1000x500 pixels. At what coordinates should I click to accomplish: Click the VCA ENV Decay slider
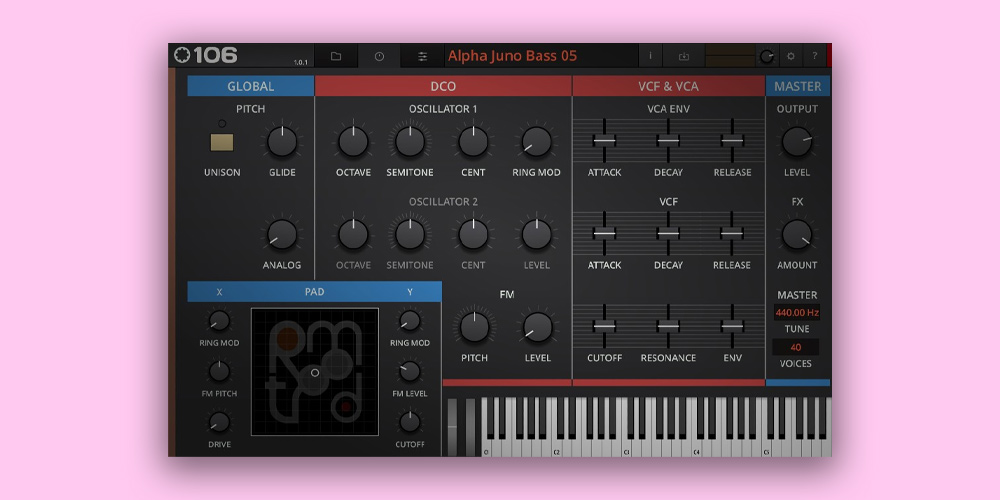(668, 140)
